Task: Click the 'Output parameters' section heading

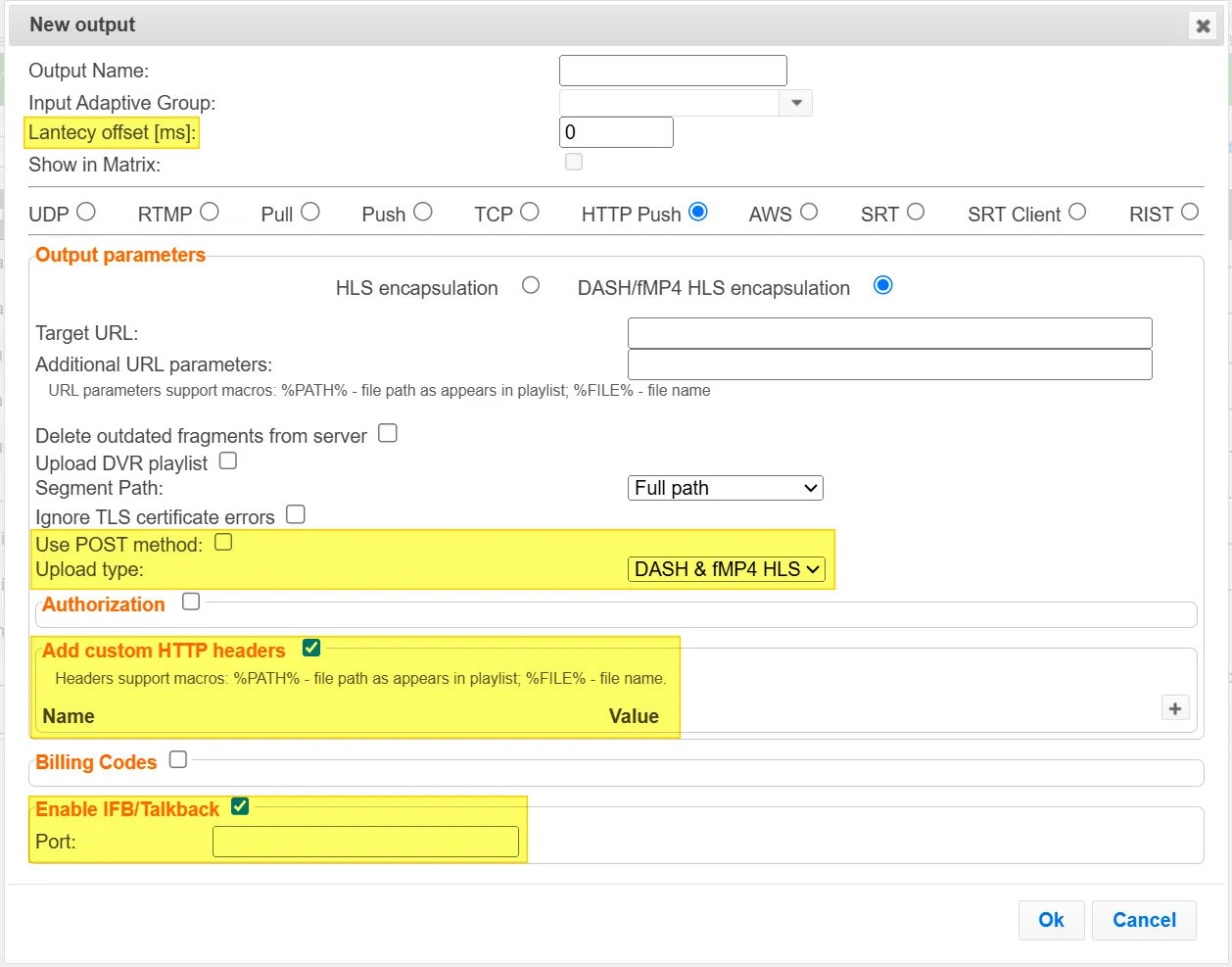Action: click(120, 255)
